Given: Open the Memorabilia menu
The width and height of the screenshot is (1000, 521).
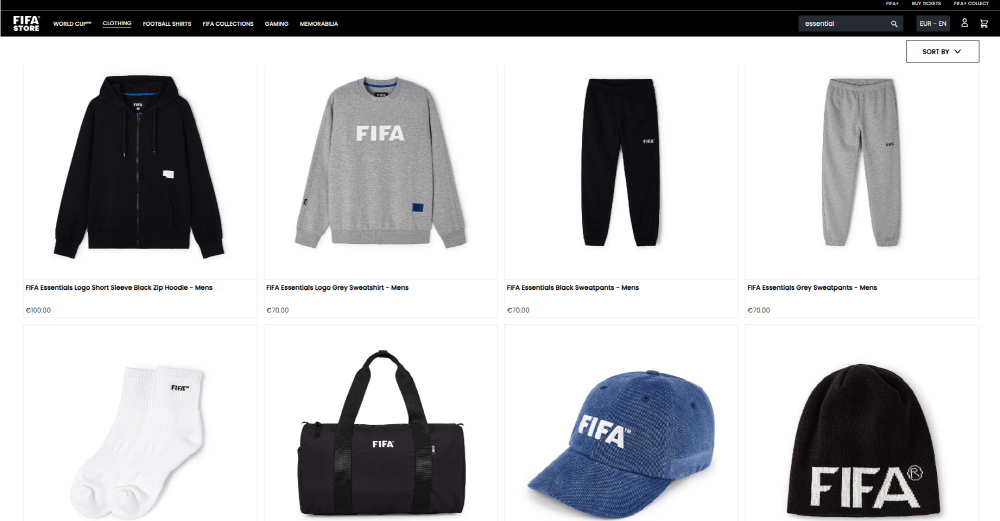Looking at the screenshot, I should tap(319, 24).
